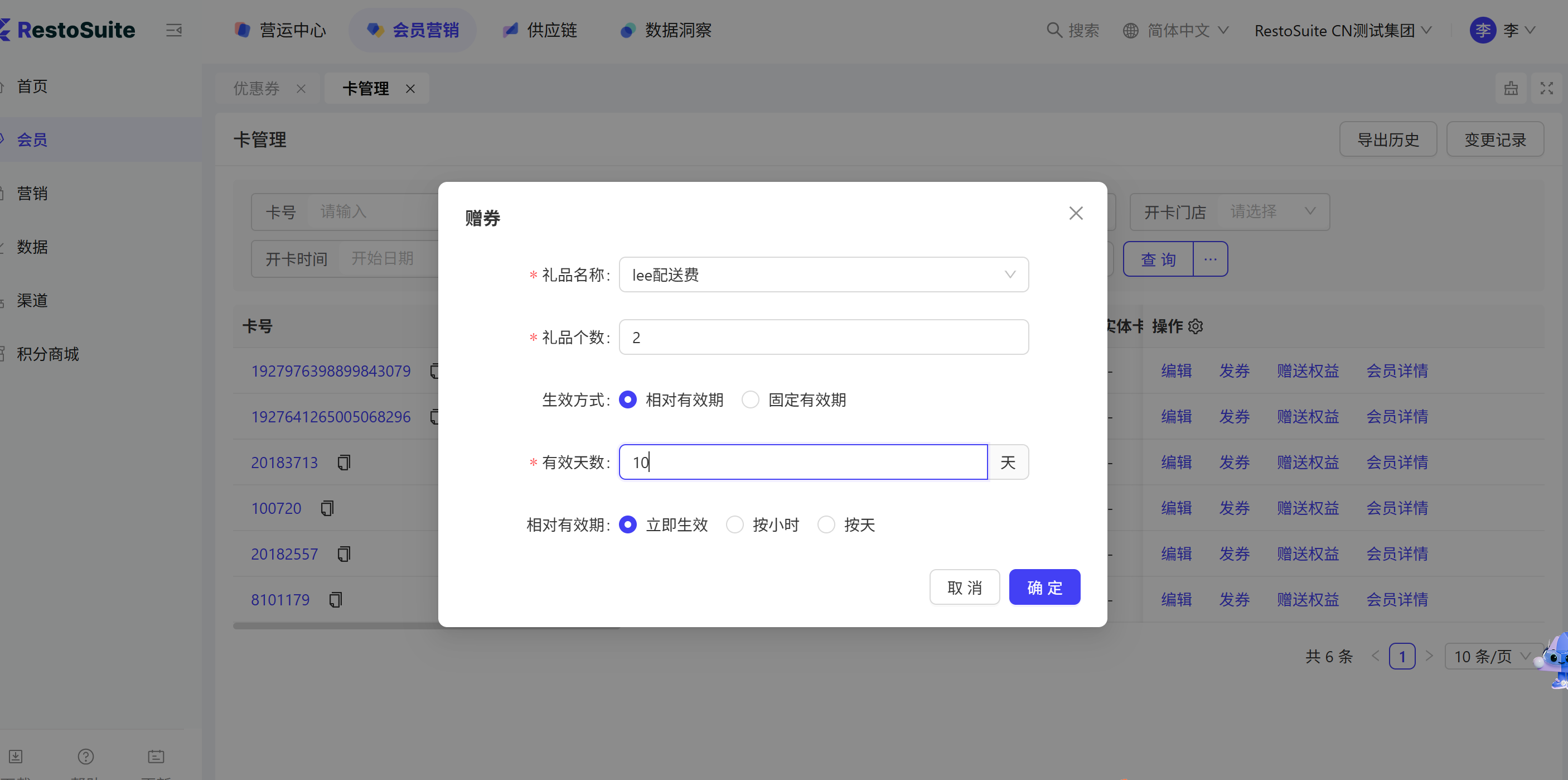Viewport: 1568px width, 780px height.
Task: Open the more options button beside 查询
Action: 1210,259
